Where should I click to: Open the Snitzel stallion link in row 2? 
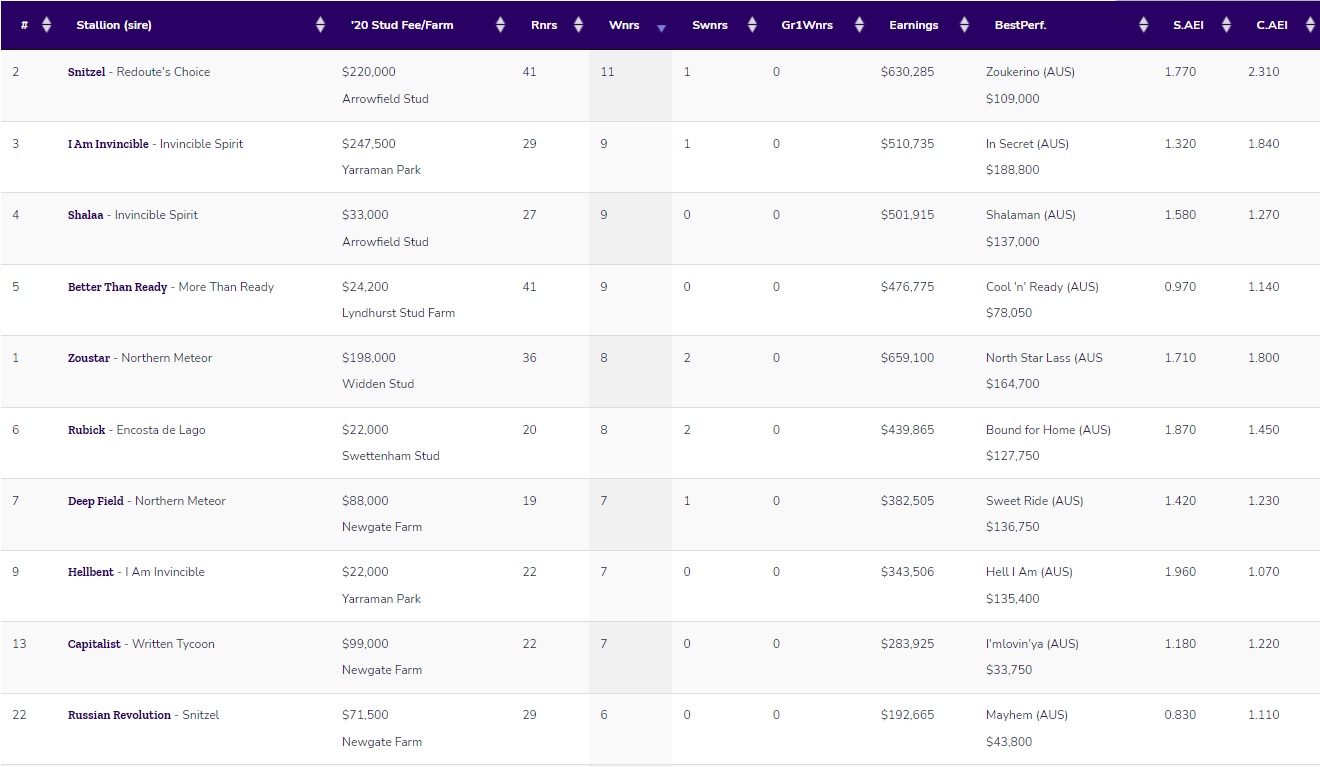pos(88,72)
